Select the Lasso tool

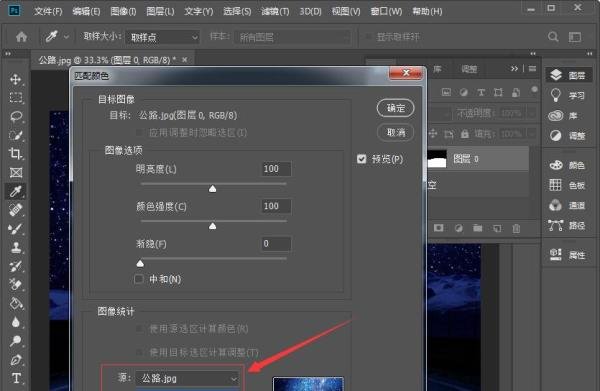pos(16,116)
